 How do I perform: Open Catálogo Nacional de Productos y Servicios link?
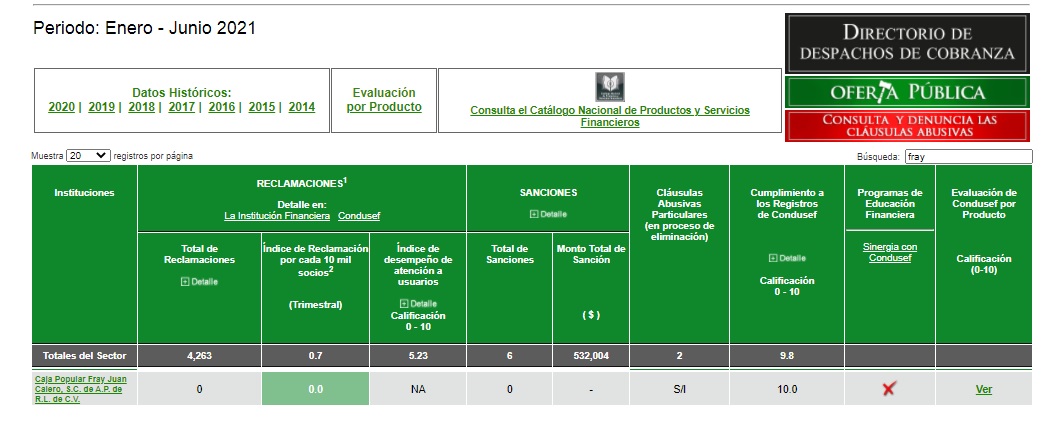click(610, 116)
